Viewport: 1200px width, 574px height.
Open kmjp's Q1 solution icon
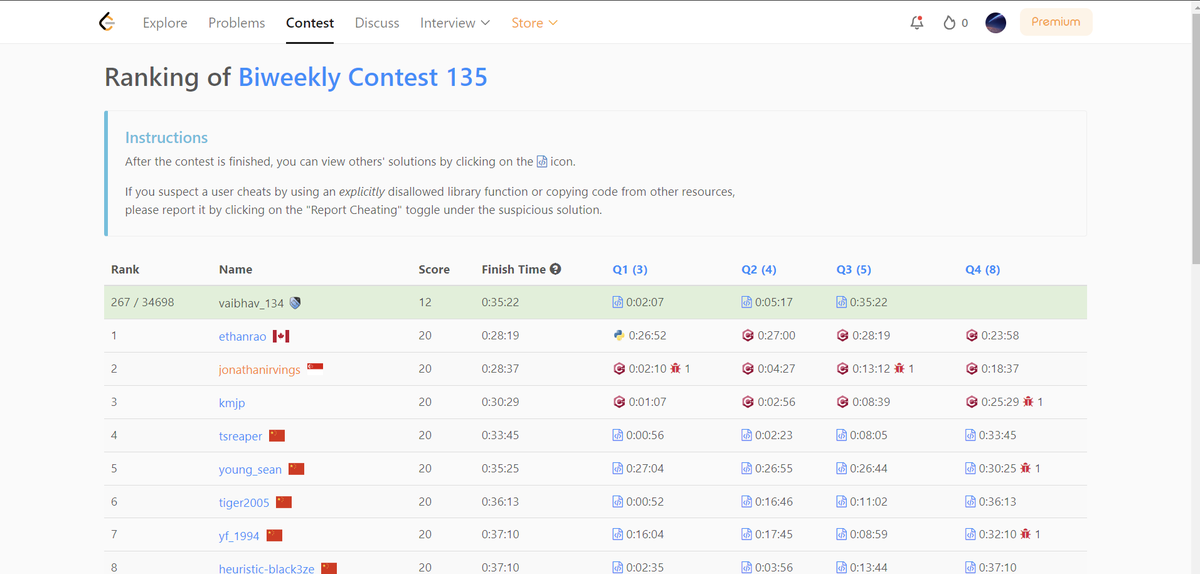coord(619,402)
